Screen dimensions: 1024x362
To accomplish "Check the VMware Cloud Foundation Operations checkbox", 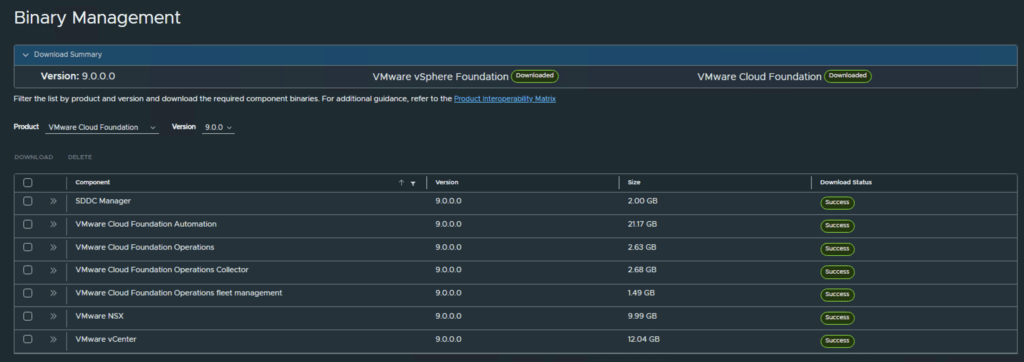I will 27,247.
